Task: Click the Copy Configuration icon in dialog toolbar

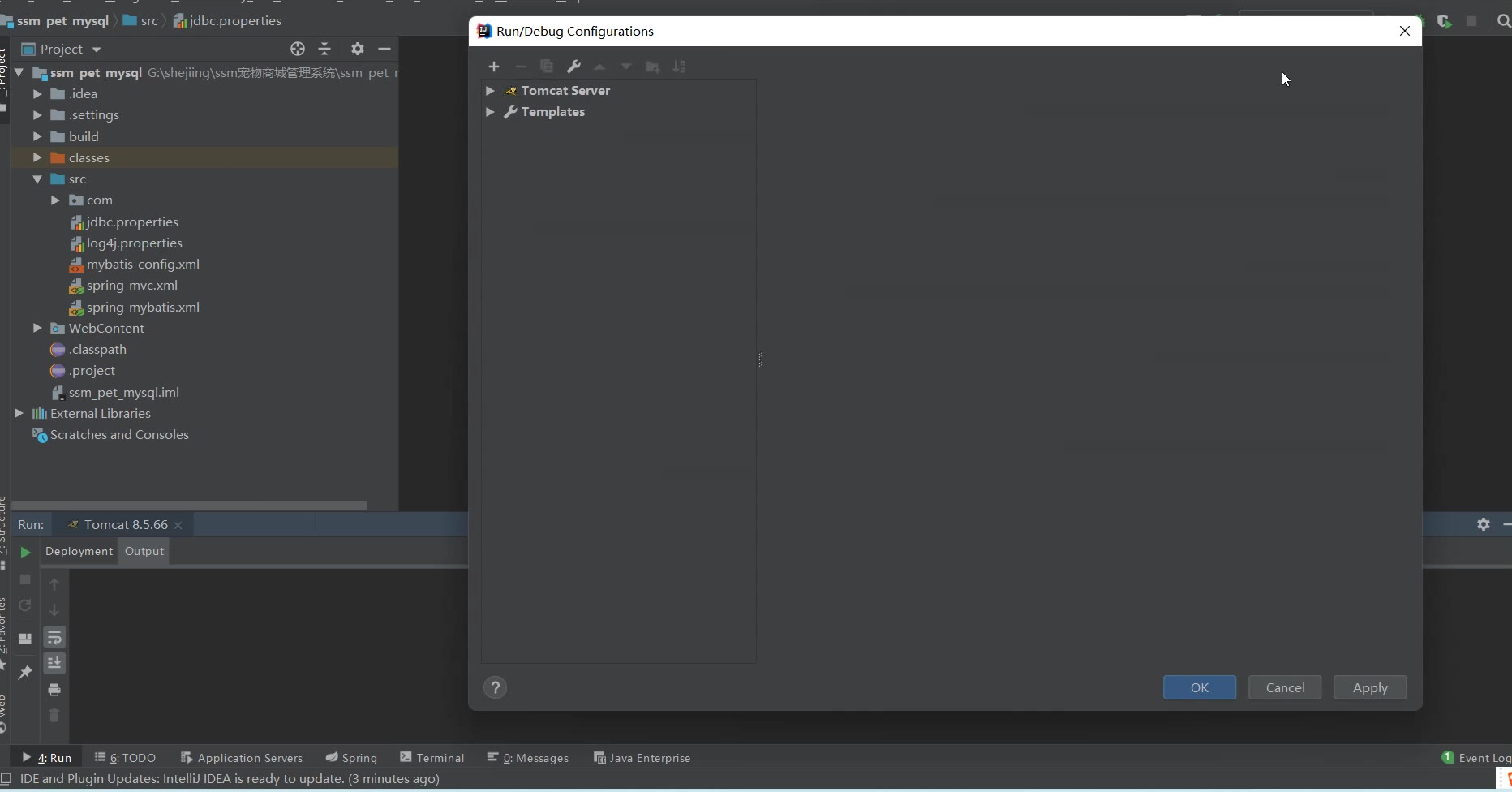Action: coord(547,67)
